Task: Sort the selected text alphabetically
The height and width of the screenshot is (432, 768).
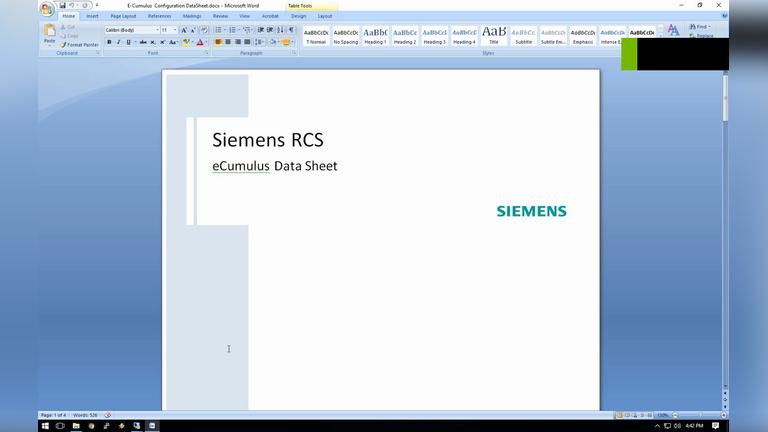Action: click(x=280, y=30)
